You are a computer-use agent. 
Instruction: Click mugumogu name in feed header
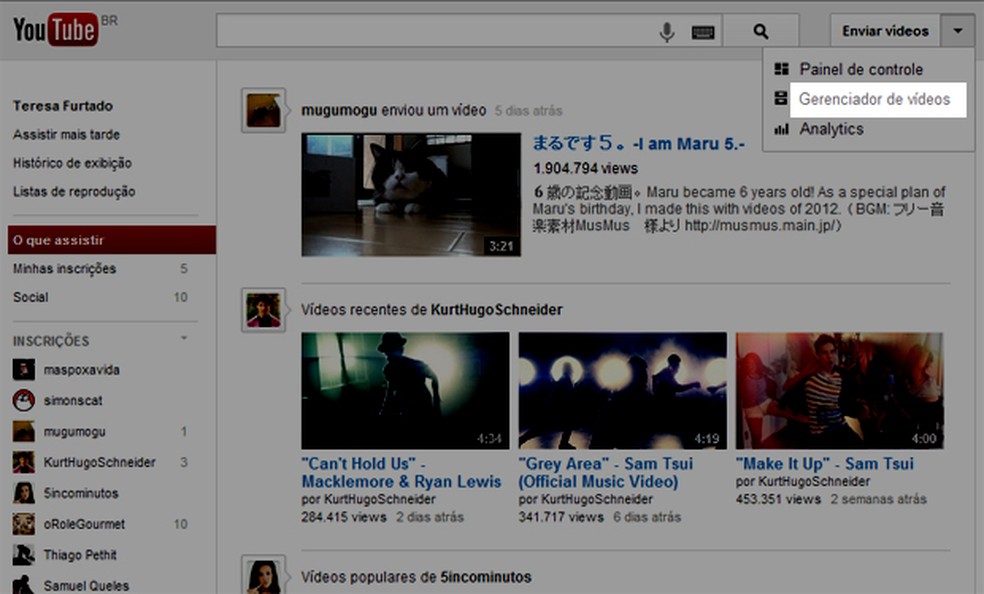[339, 110]
